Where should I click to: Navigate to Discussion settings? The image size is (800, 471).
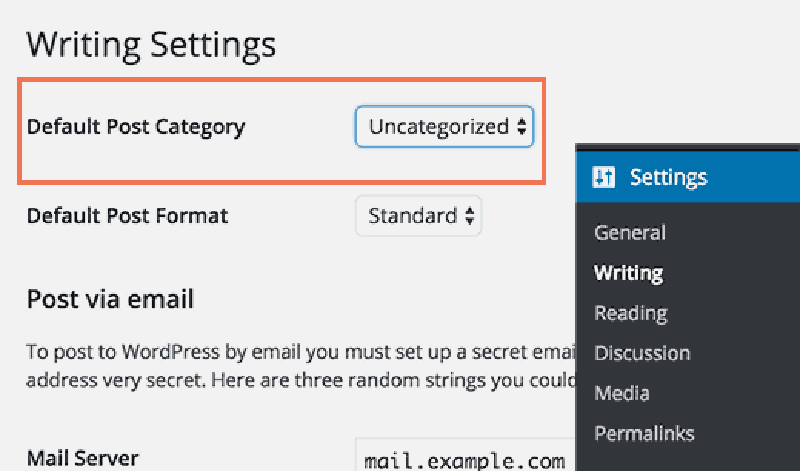(x=642, y=353)
